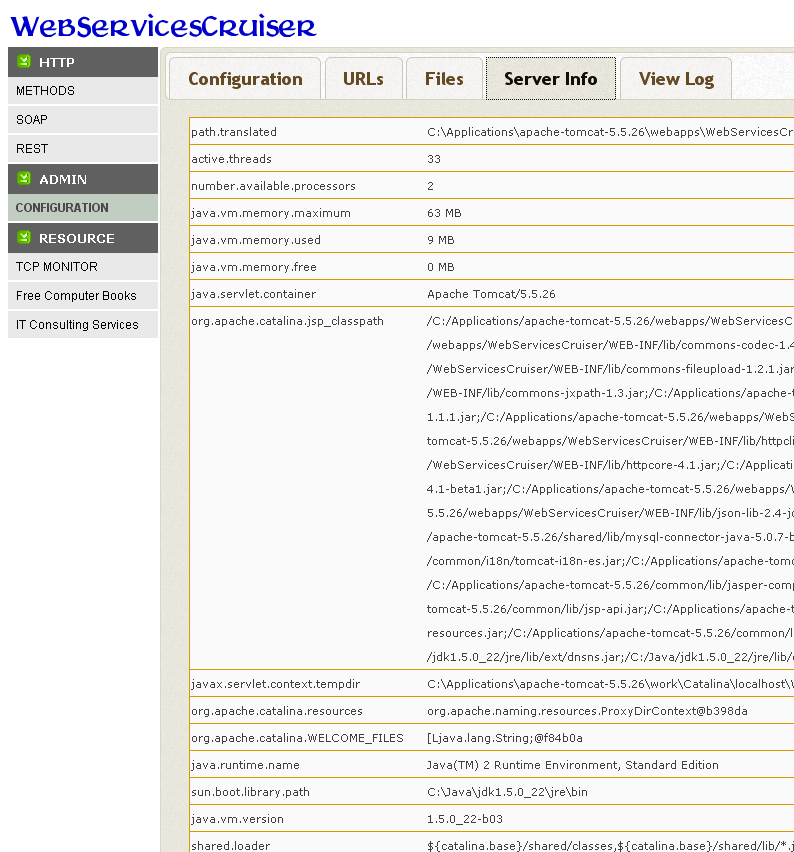Switch to the View Log tab

coord(676,79)
